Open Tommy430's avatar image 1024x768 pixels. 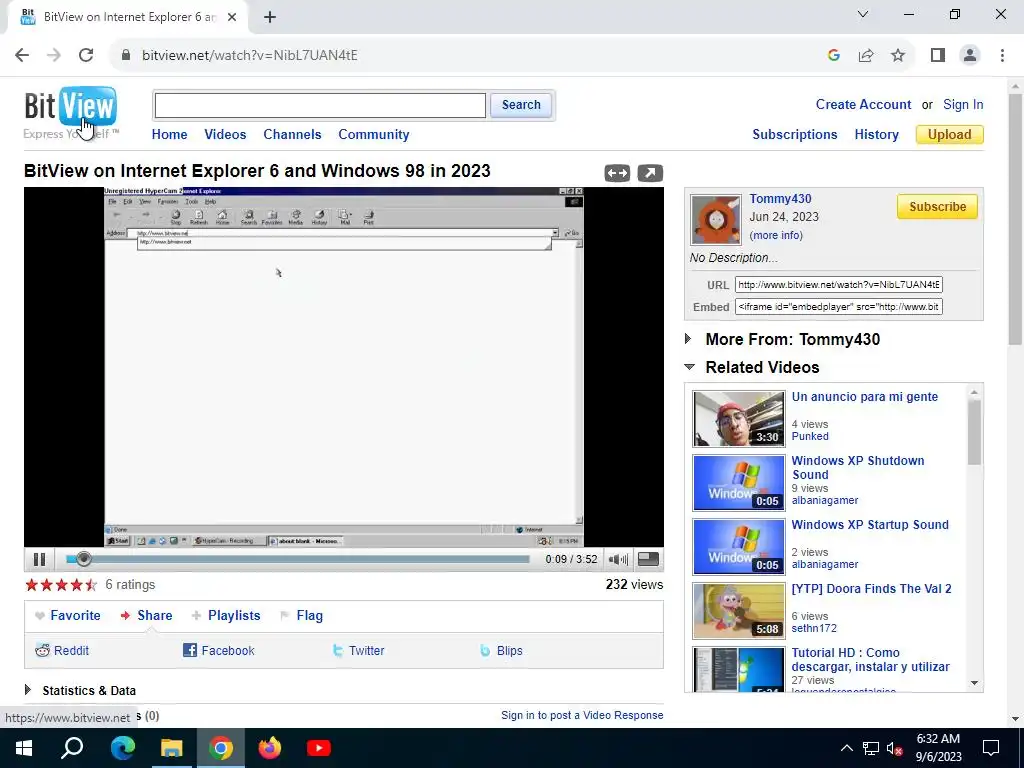pyautogui.click(x=716, y=219)
